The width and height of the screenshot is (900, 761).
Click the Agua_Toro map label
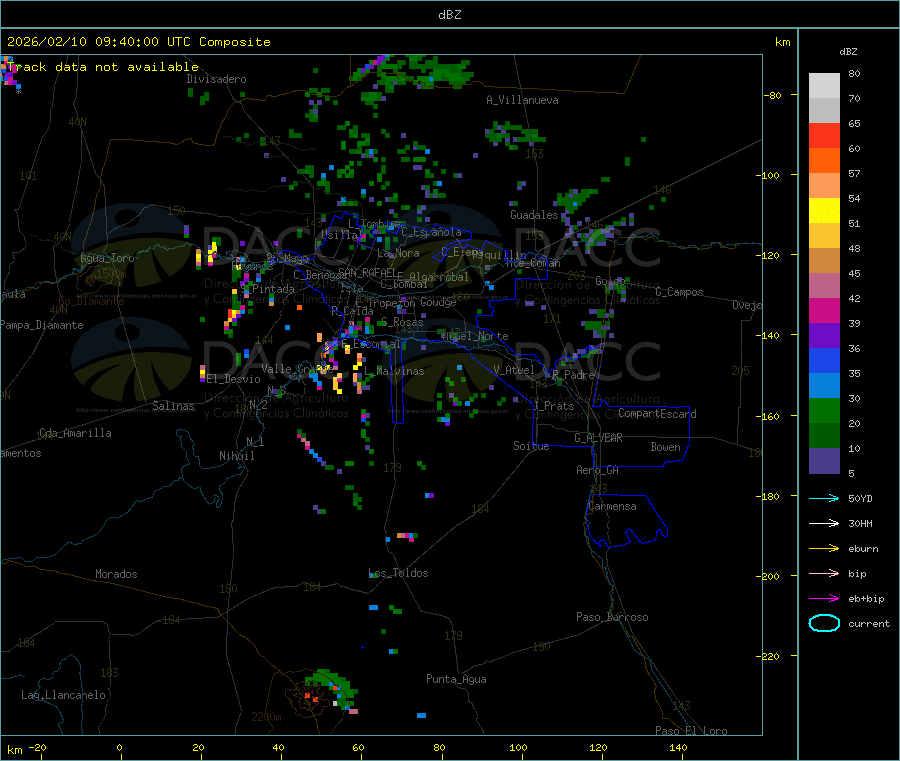(107, 258)
